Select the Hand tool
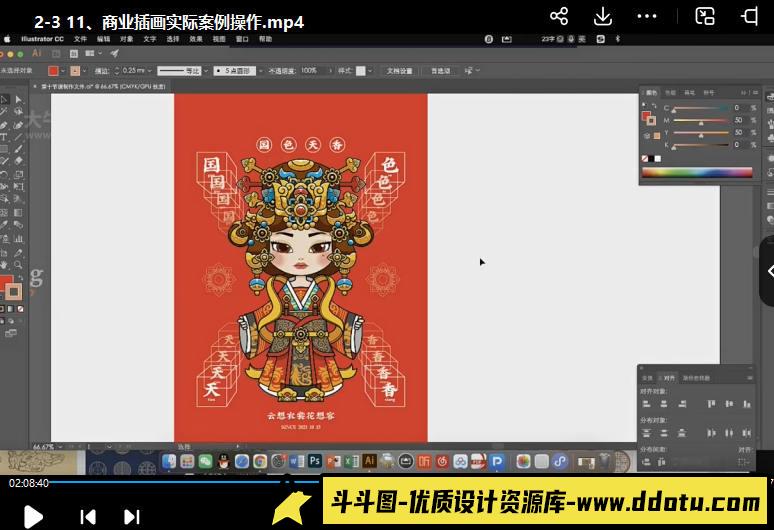This screenshot has height=530, width=774. tap(4, 265)
